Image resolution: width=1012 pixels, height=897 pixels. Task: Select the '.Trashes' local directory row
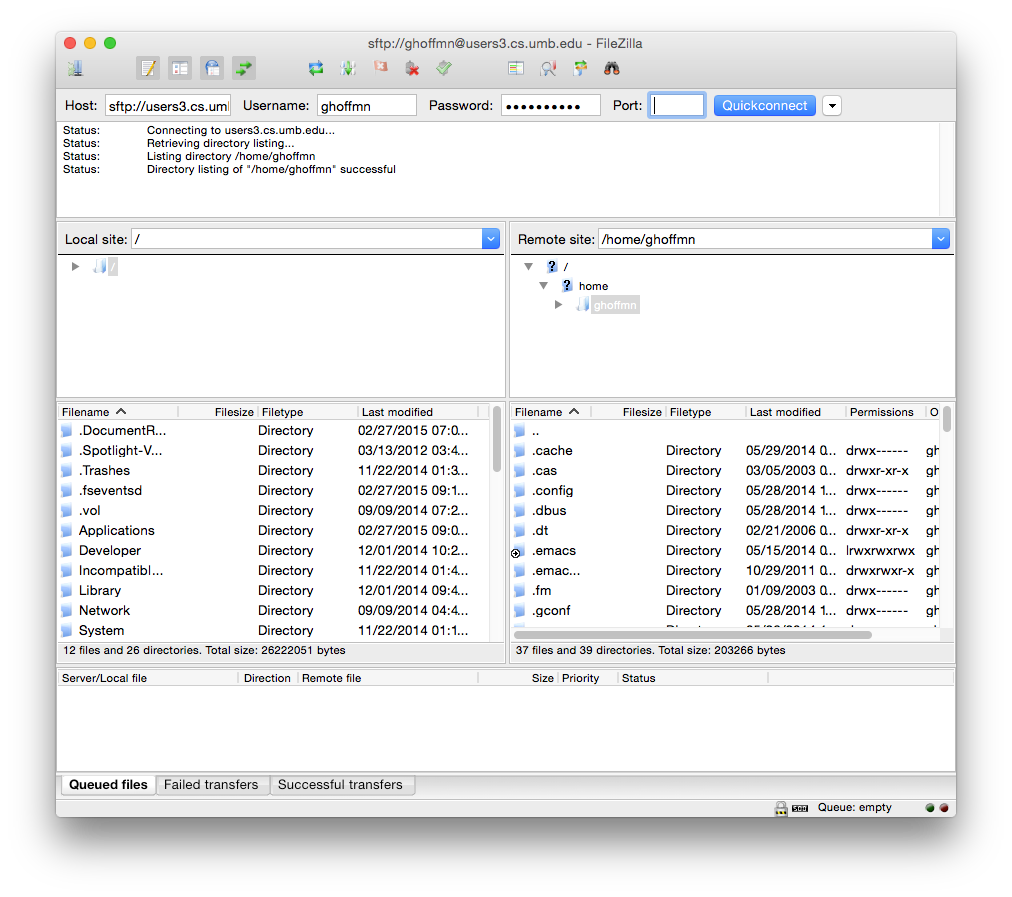pos(274,471)
